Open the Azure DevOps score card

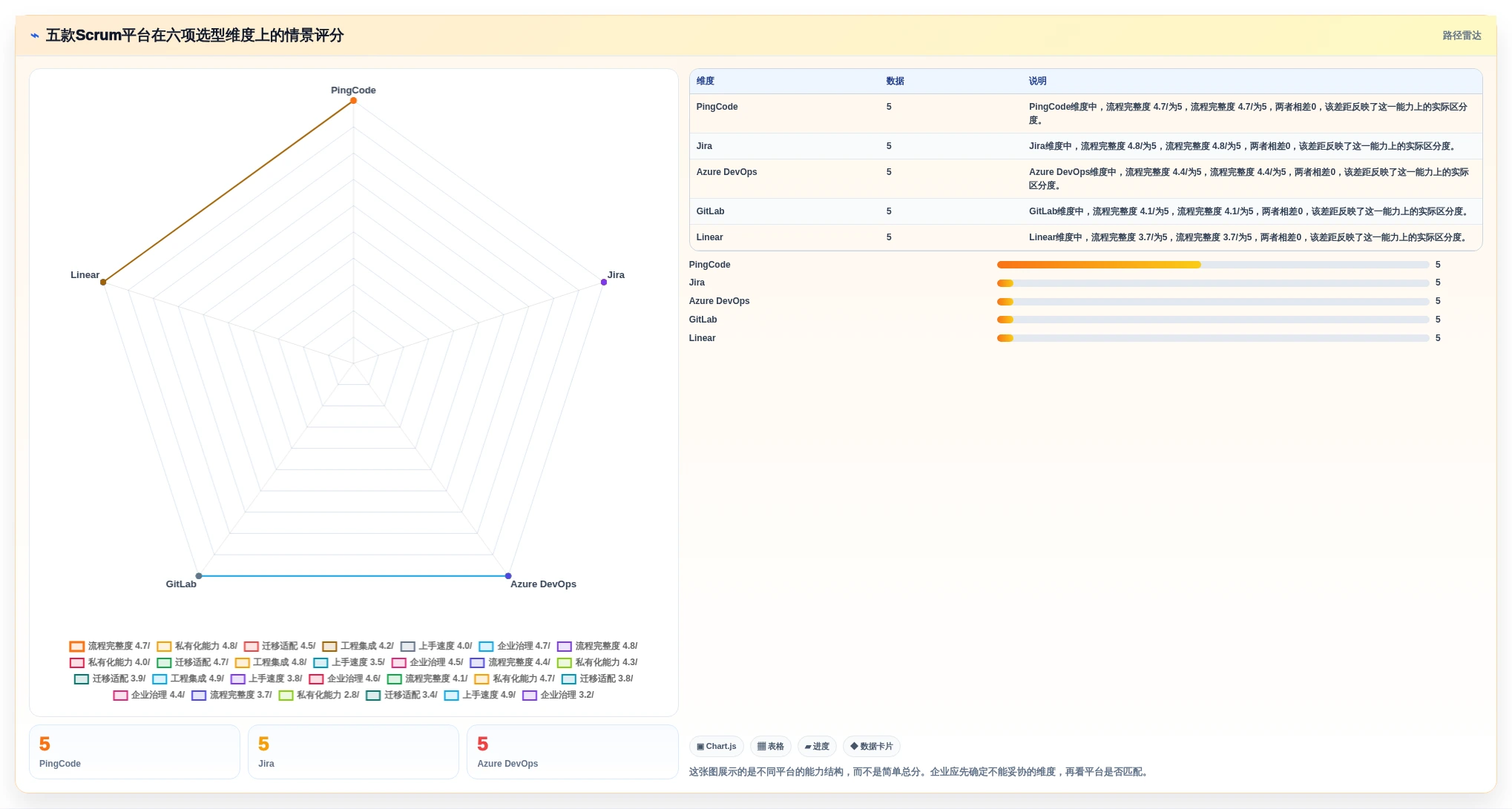(x=573, y=752)
